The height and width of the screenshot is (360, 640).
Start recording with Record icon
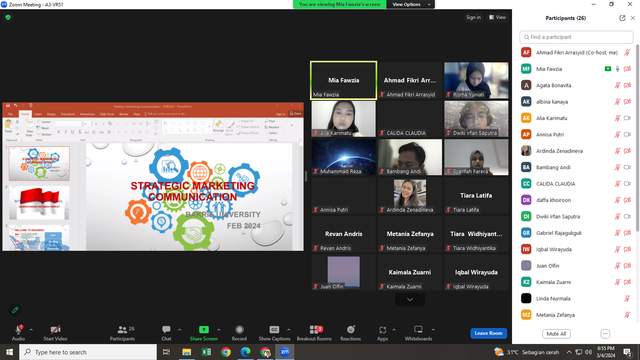239,329
